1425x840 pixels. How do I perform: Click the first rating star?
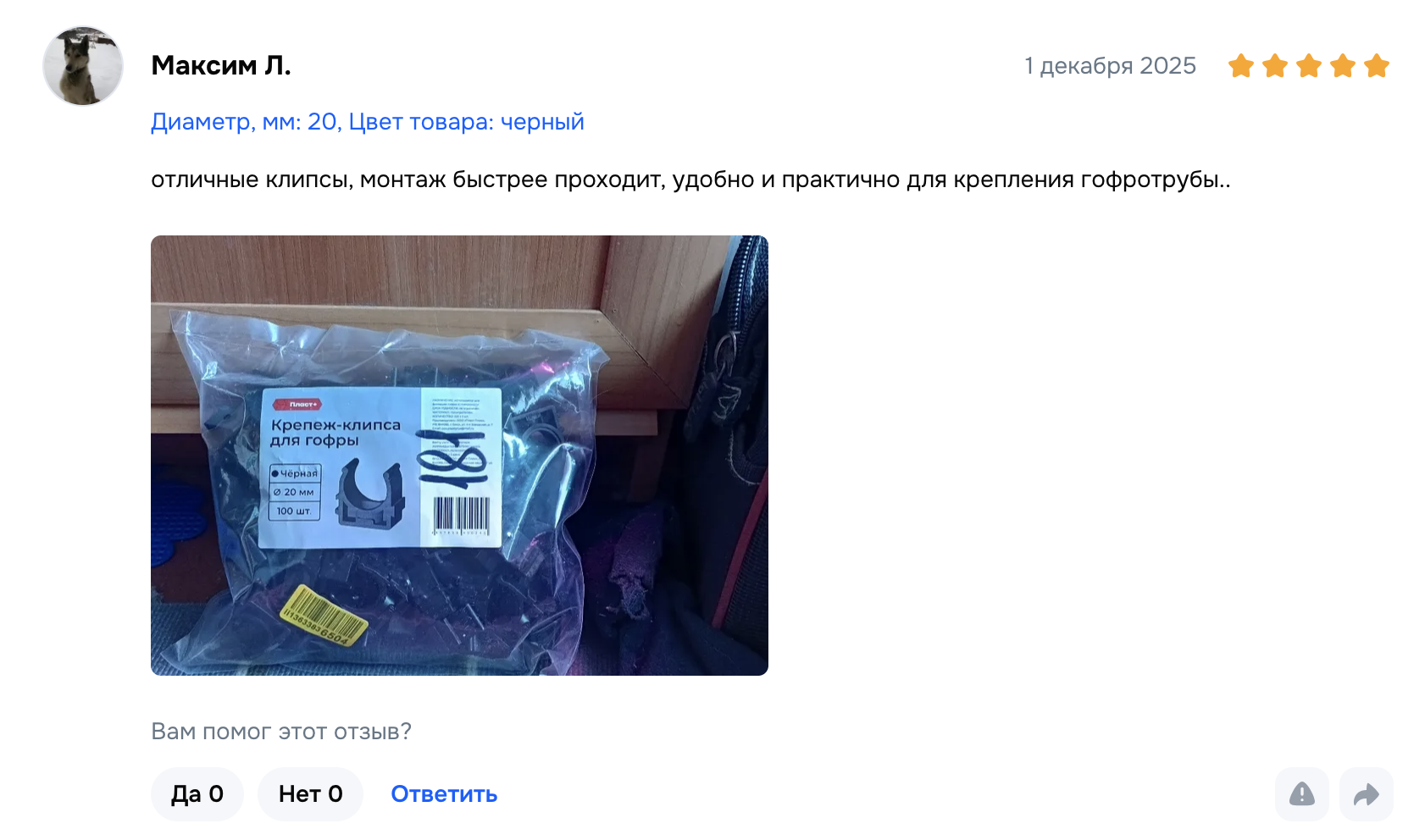click(1241, 65)
